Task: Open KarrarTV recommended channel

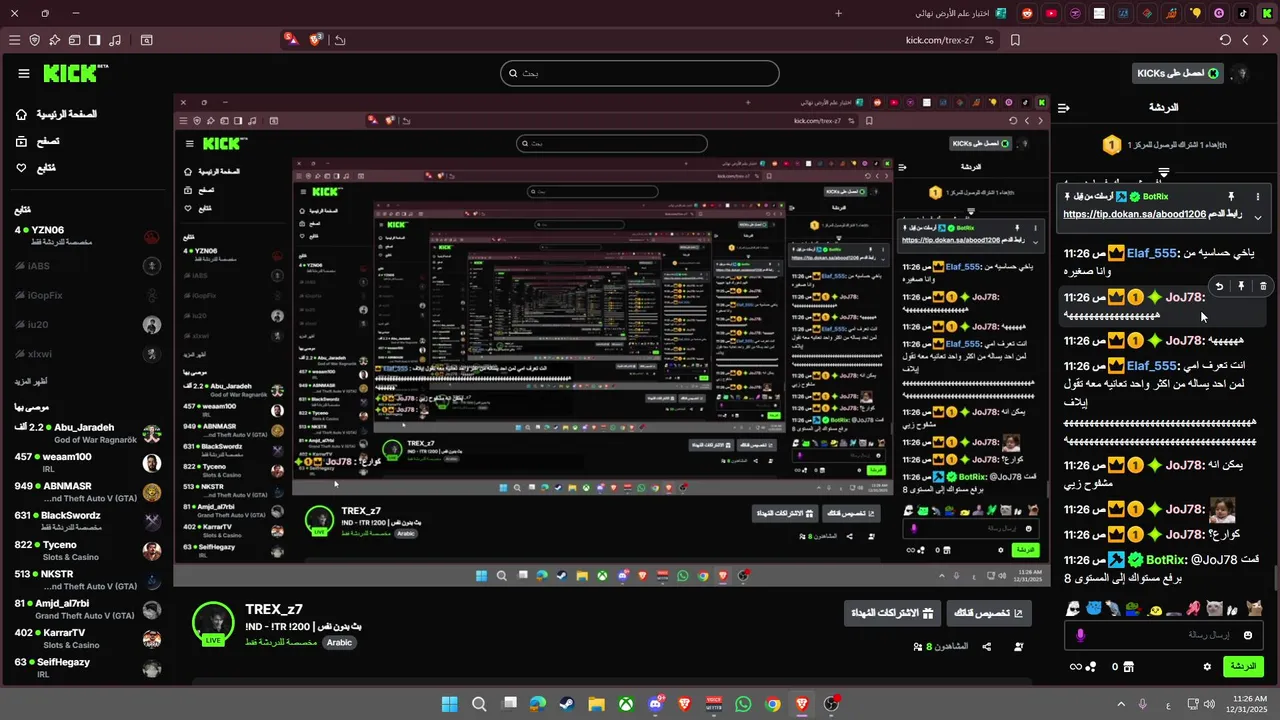Action: pyautogui.click(x=87, y=638)
